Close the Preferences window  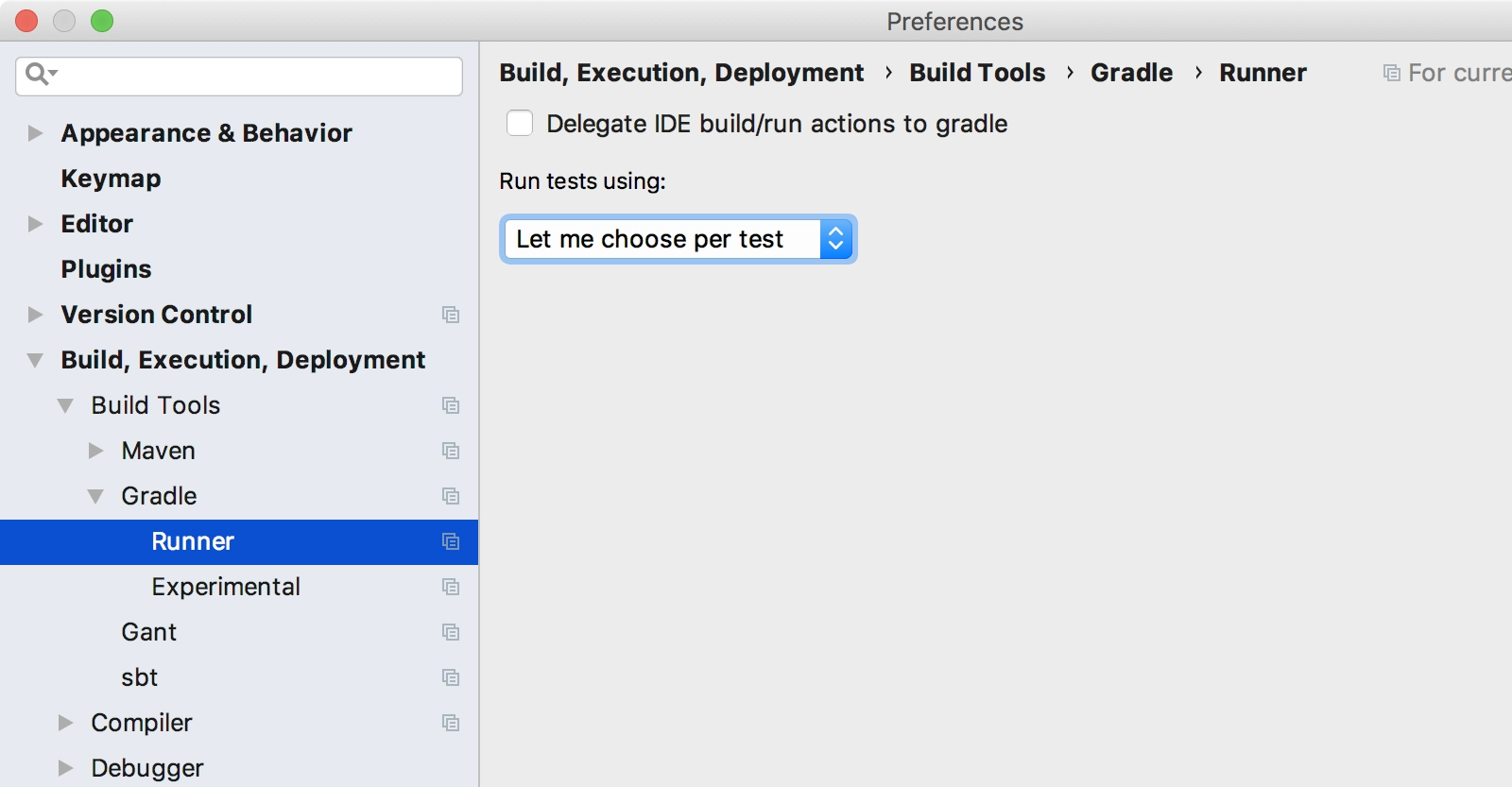(26, 21)
